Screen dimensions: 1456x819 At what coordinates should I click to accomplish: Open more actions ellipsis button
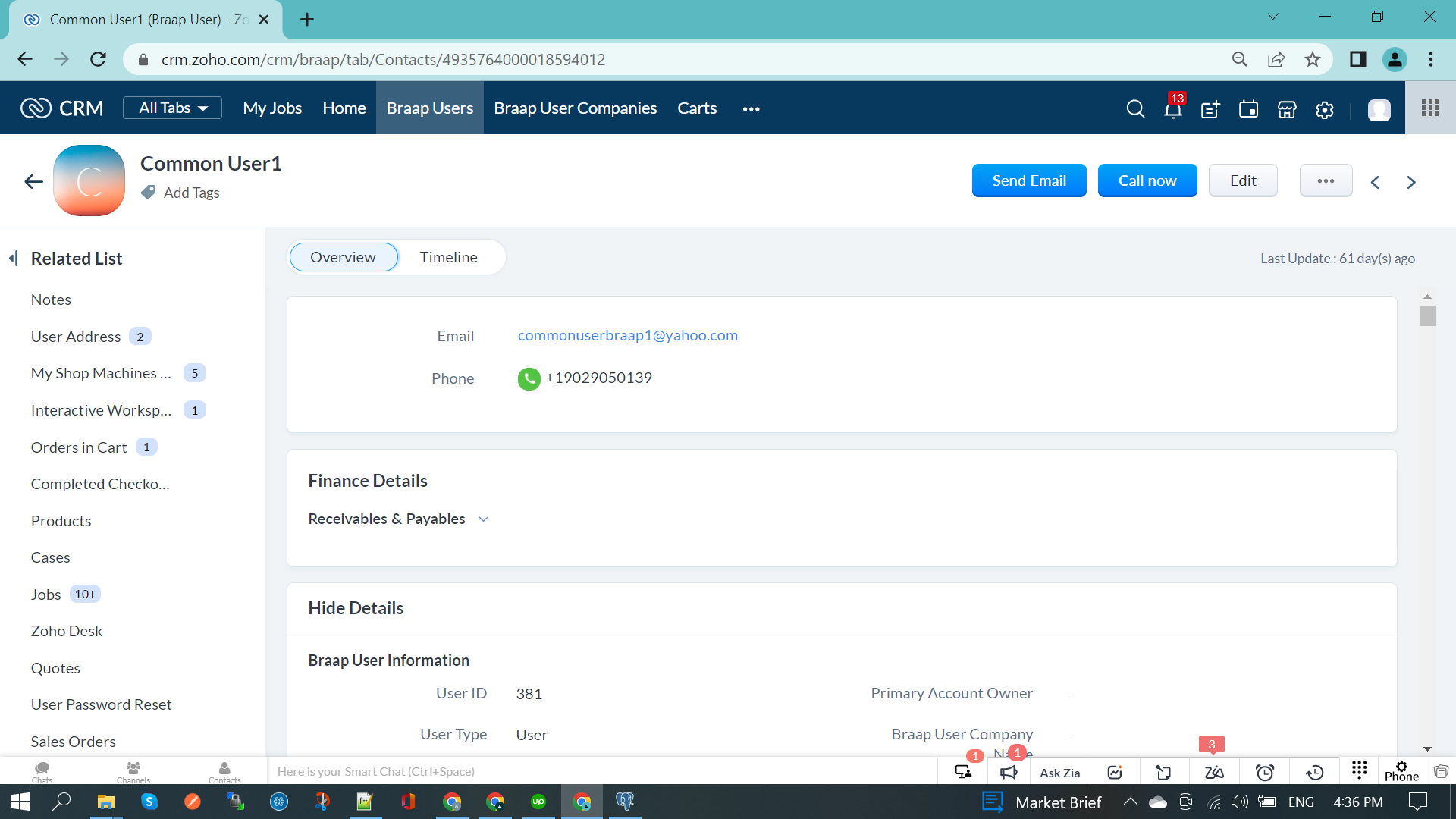point(1326,180)
